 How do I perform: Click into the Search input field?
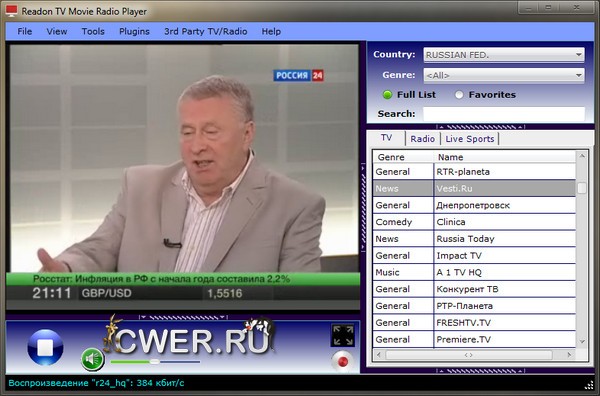coord(504,114)
